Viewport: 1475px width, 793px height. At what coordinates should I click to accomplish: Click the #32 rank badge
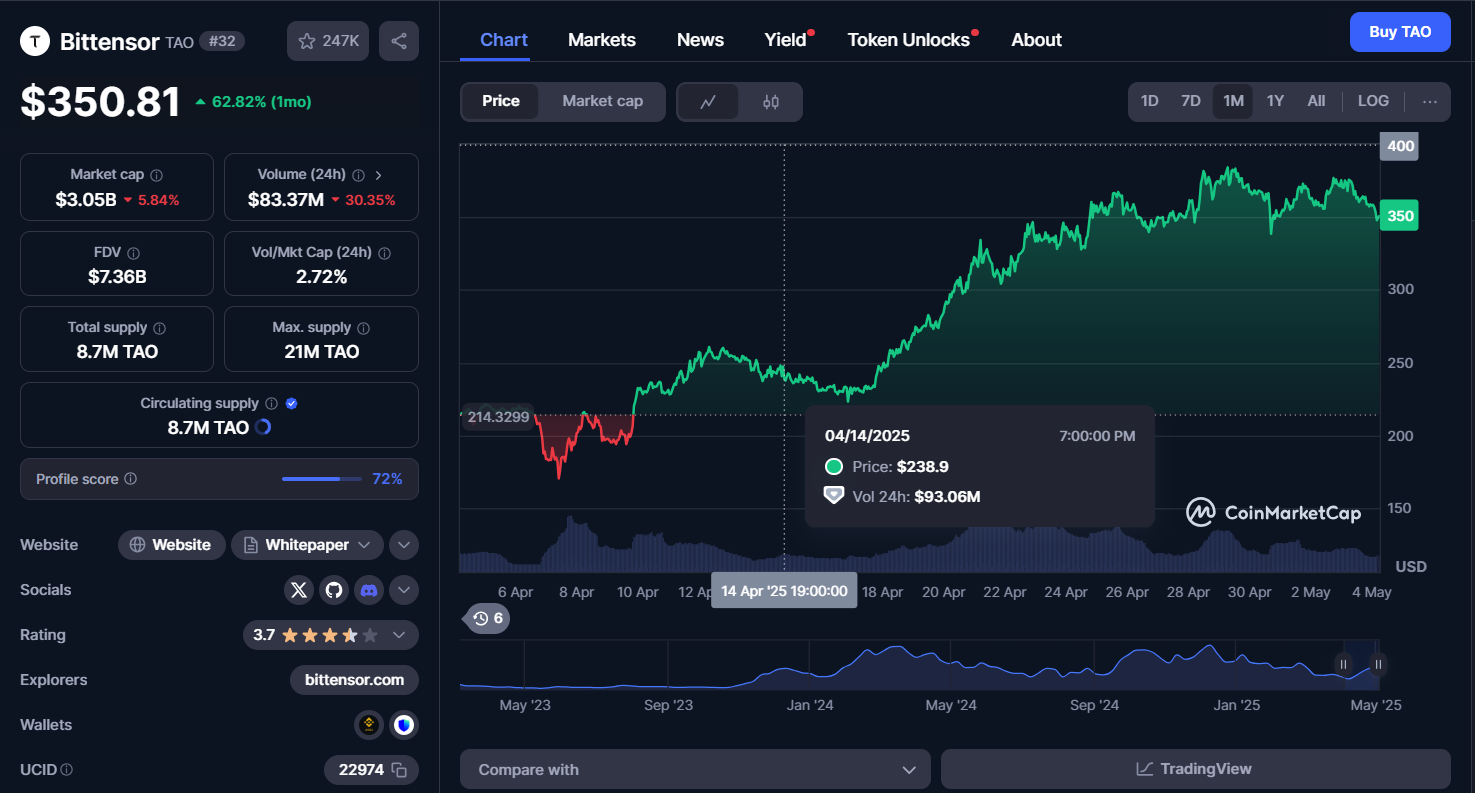(x=222, y=41)
